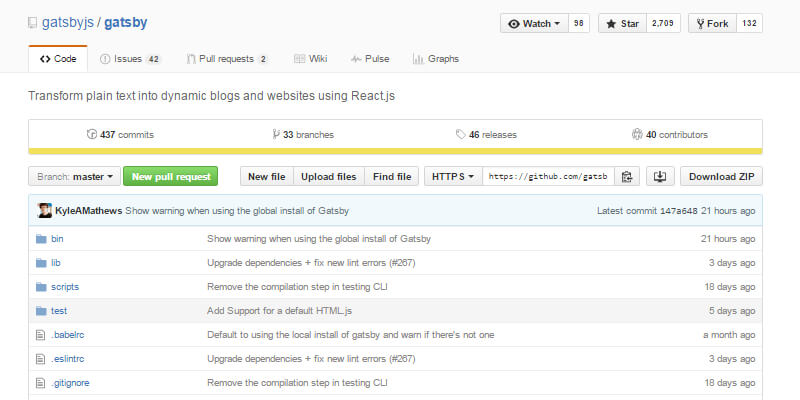Download ZIP of the repository
800x400 pixels.
721,177
